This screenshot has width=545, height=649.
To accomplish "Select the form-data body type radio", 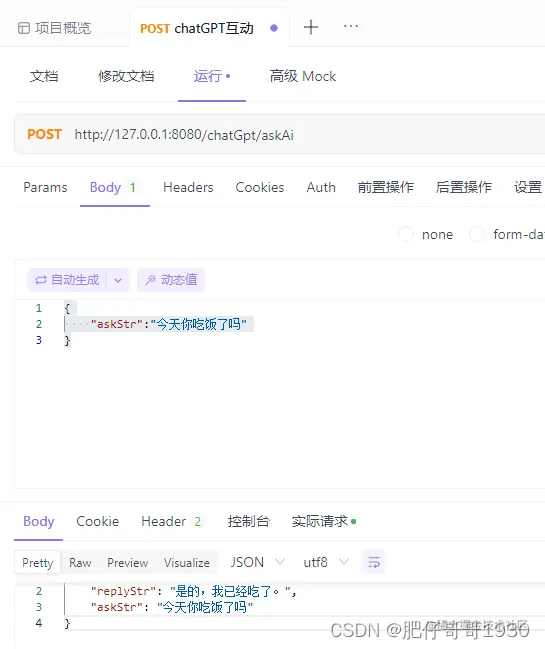I will click(x=477, y=234).
